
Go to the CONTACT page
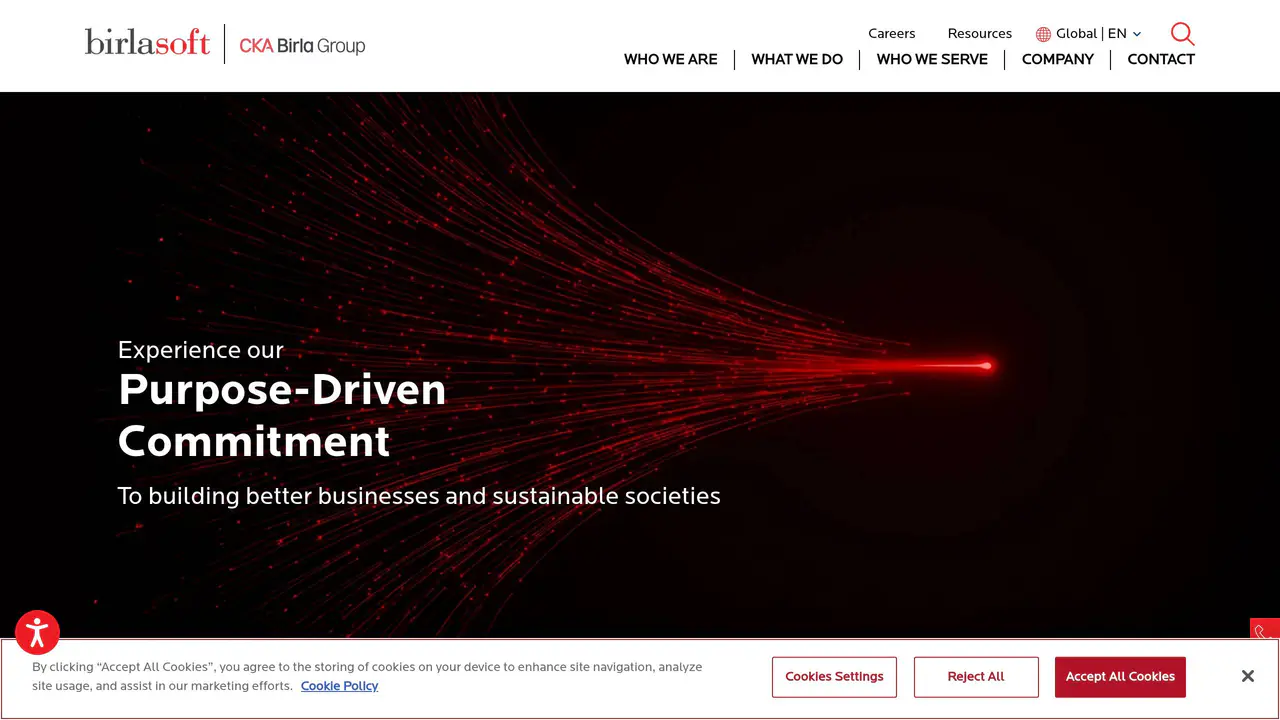tap(1161, 59)
